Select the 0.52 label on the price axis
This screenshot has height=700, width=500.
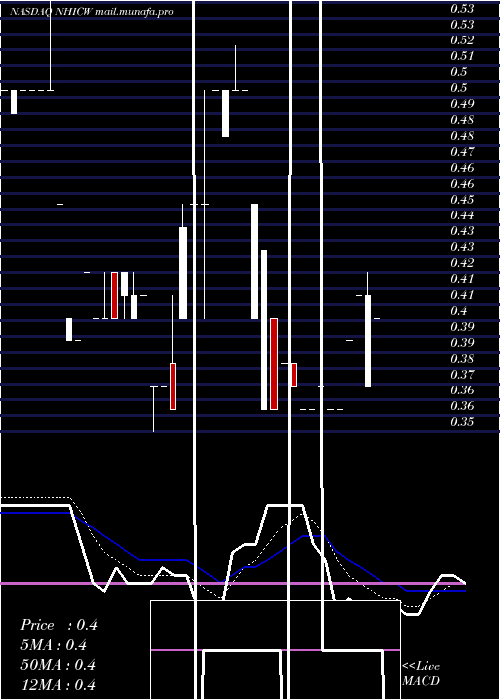coord(462,40)
